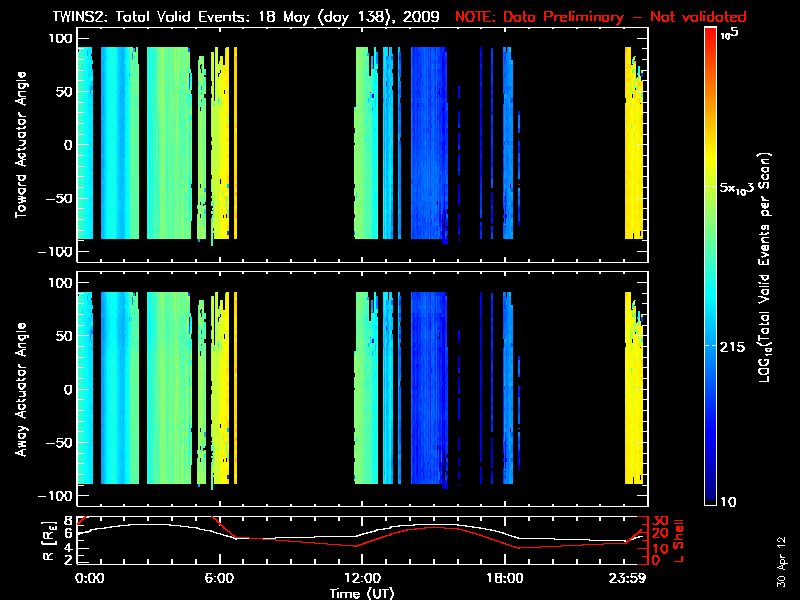Click the 0:00 time axis label
The image size is (800, 600).
click(89, 579)
